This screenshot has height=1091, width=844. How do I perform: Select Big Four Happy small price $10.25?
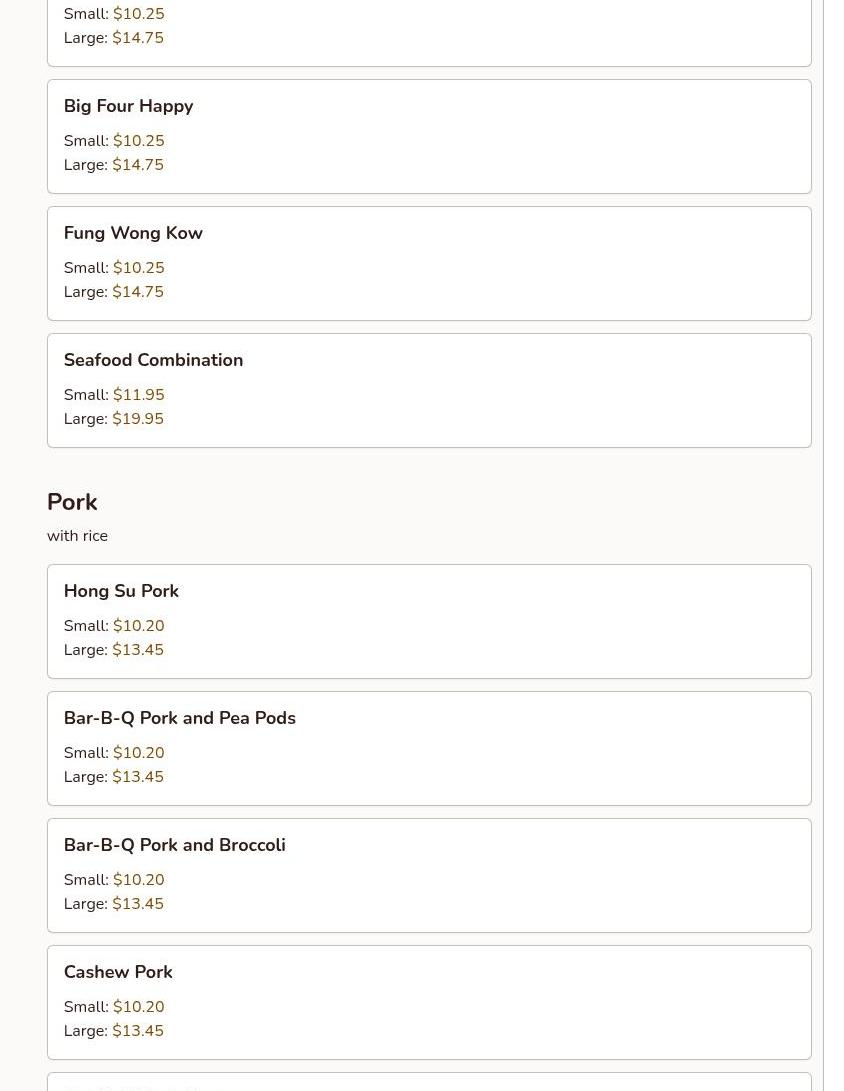(x=138, y=141)
